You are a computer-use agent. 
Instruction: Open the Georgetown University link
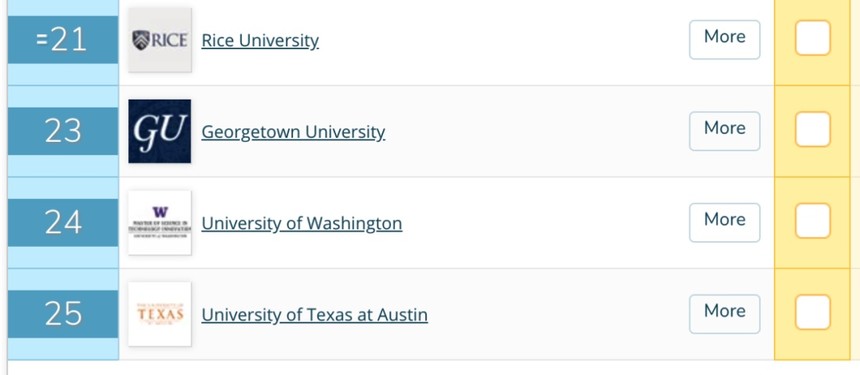(293, 132)
